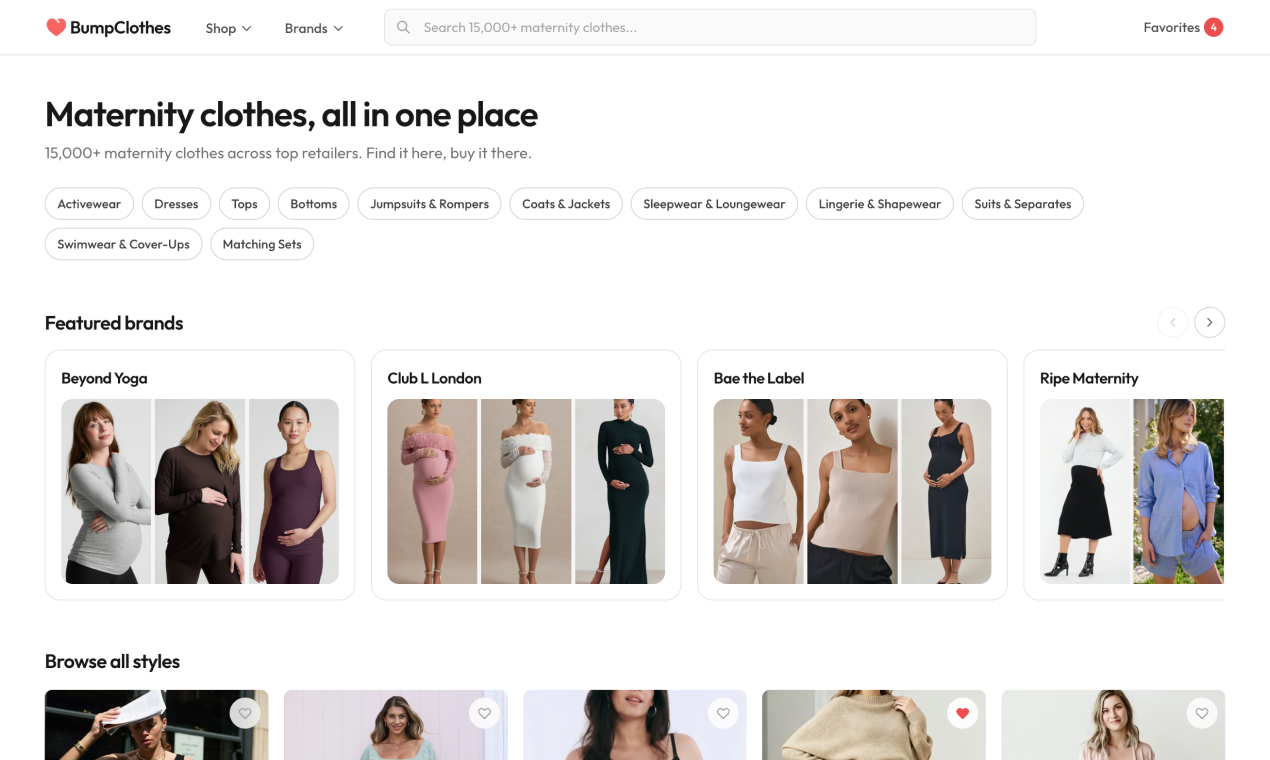Open the Favorites page

1171,27
